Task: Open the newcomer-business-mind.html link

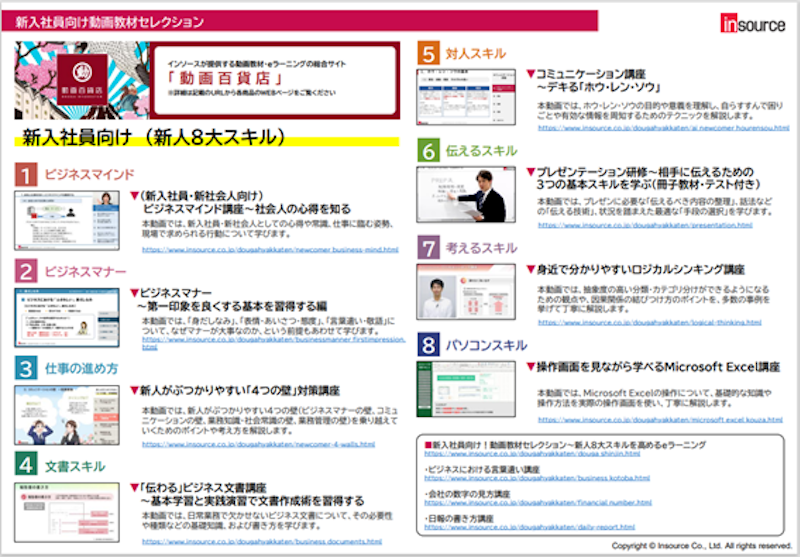Action: tap(270, 250)
